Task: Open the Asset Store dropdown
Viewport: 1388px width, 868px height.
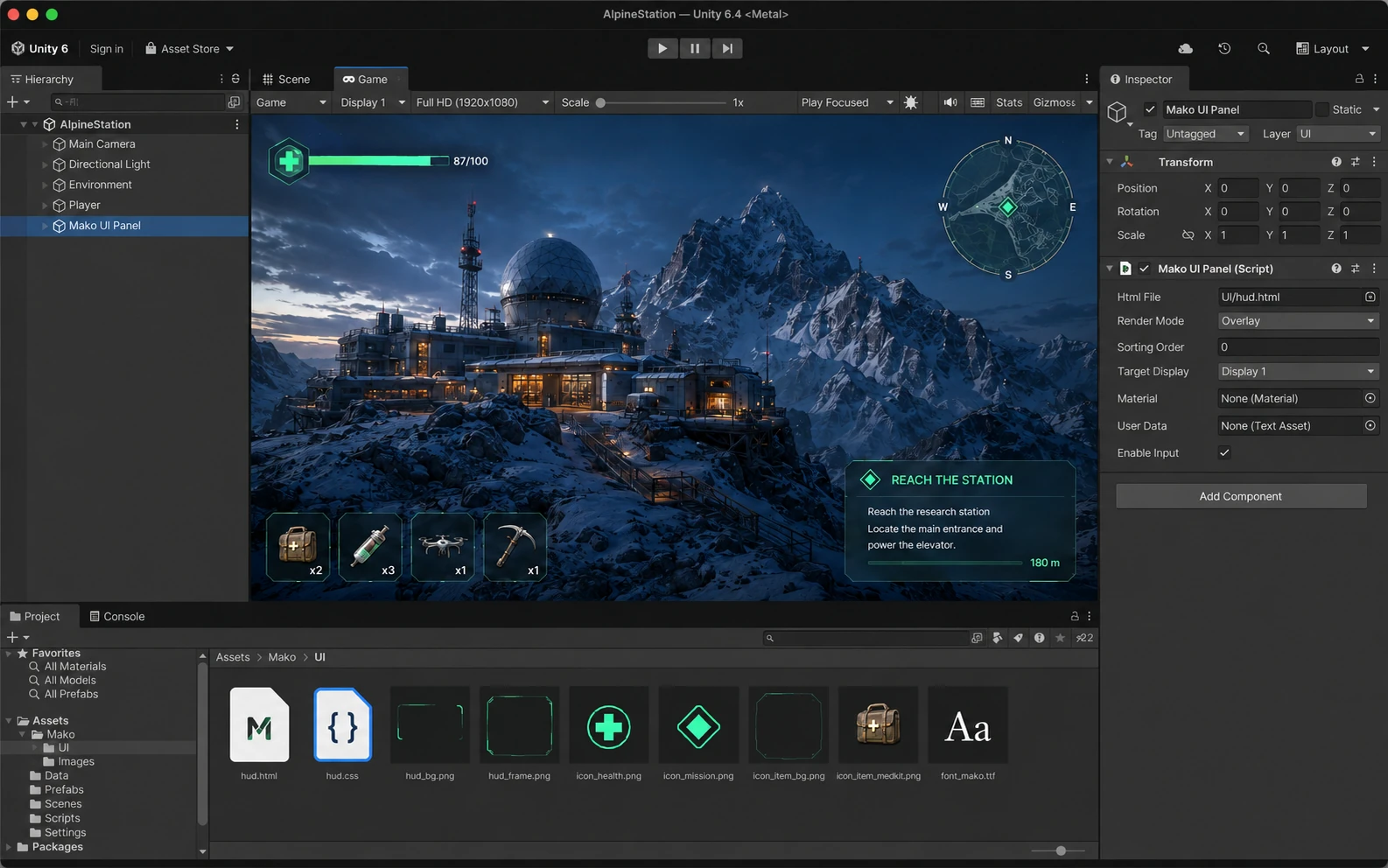Action: pyautogui.click(x=190, y=48)
